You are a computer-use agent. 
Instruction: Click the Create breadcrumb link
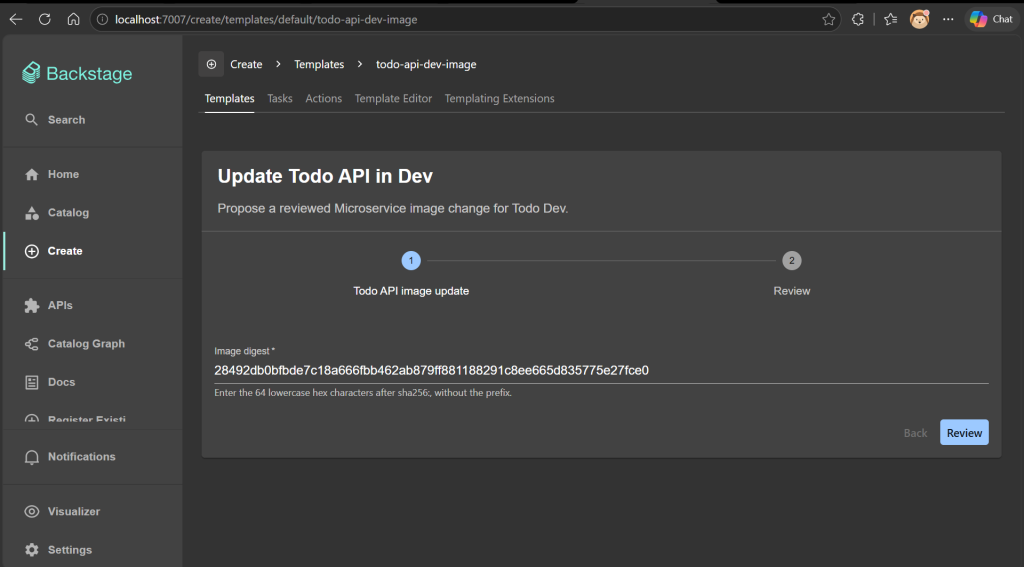click(x=246, y=64)
